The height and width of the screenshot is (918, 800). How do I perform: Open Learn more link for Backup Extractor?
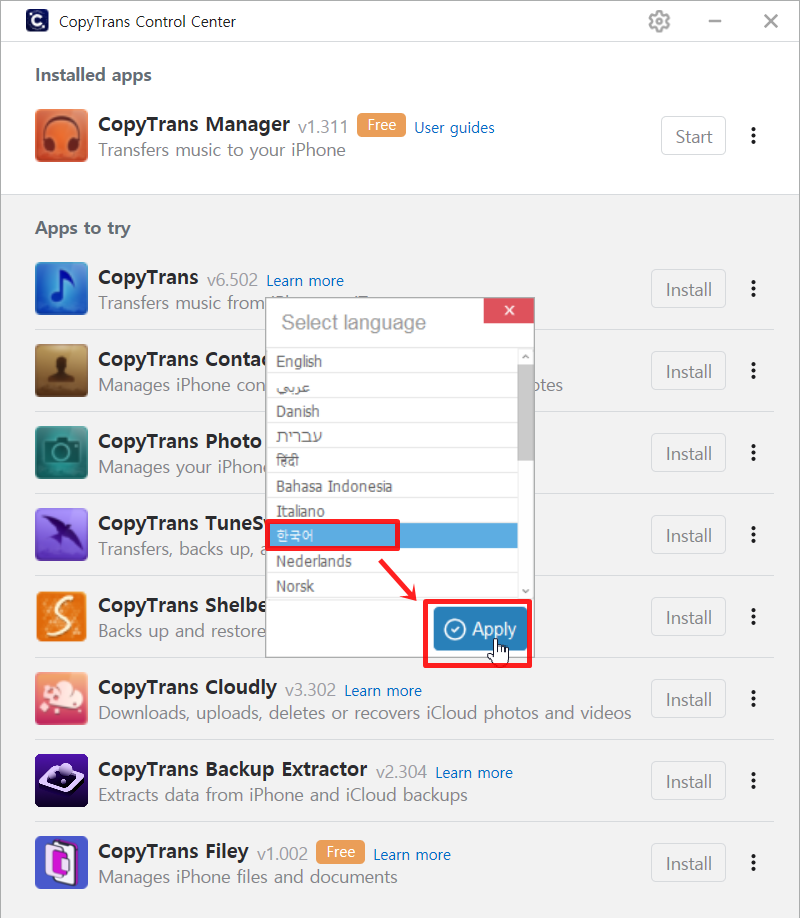click(474, 773)
